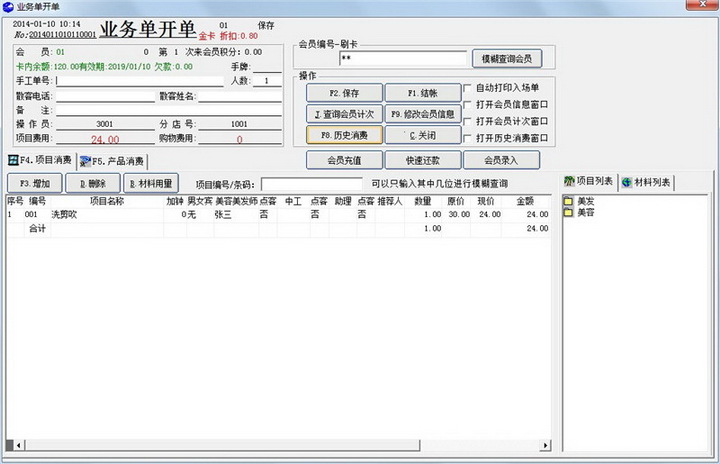Toggle 打开历史消费窗口 checkbox

point(468,137)
